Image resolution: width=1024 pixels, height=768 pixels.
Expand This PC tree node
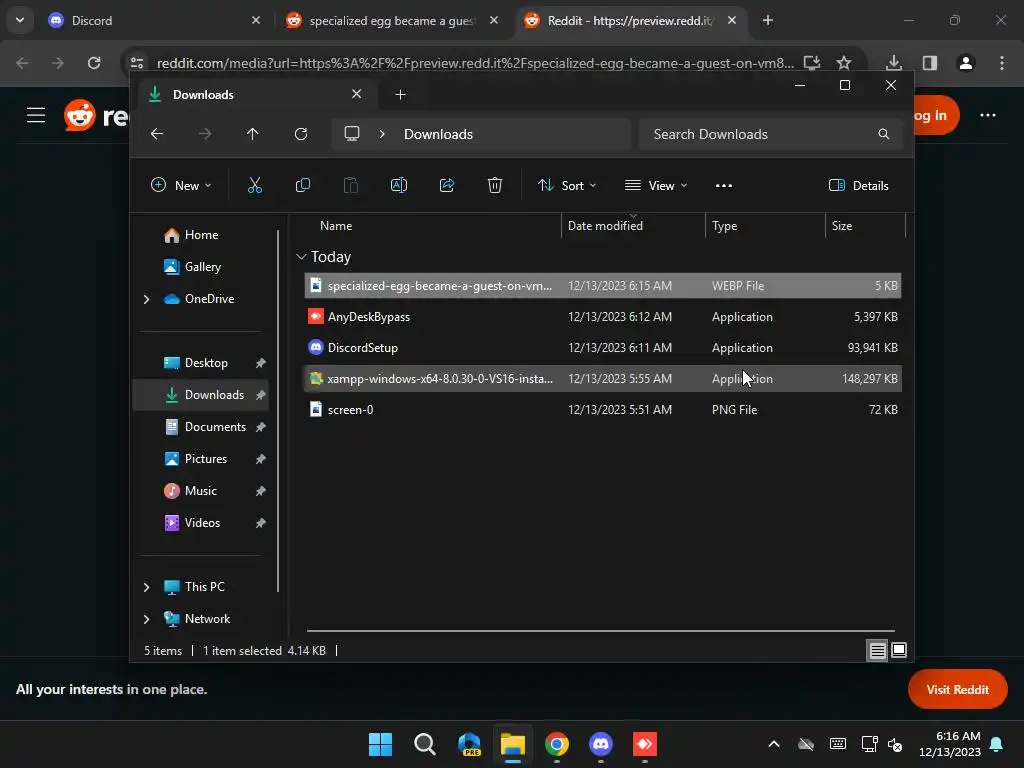[146, 587]
